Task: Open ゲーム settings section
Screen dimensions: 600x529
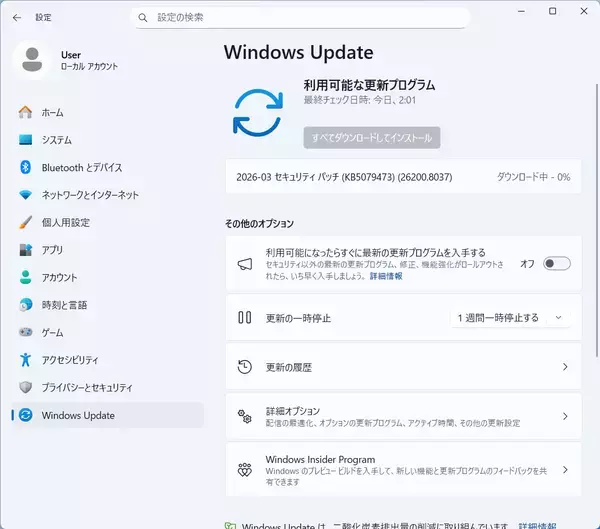Action: 108,332
